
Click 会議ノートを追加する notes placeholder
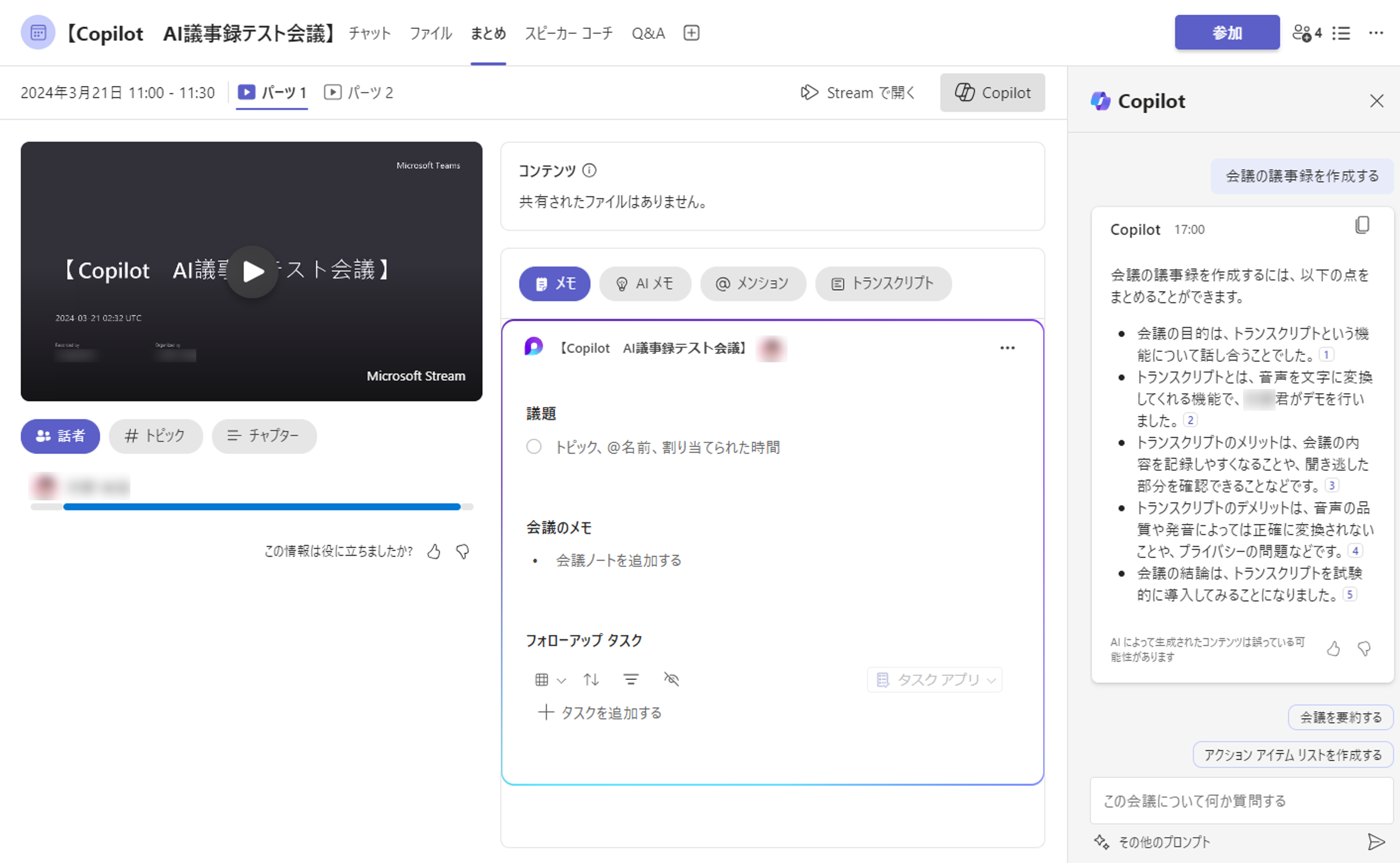click(618, 560)
